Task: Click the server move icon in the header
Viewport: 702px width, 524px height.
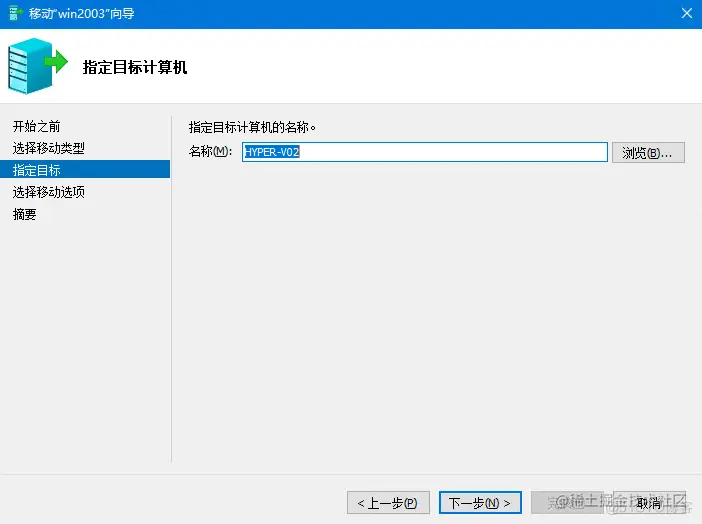Action: [x=38, y=66]
